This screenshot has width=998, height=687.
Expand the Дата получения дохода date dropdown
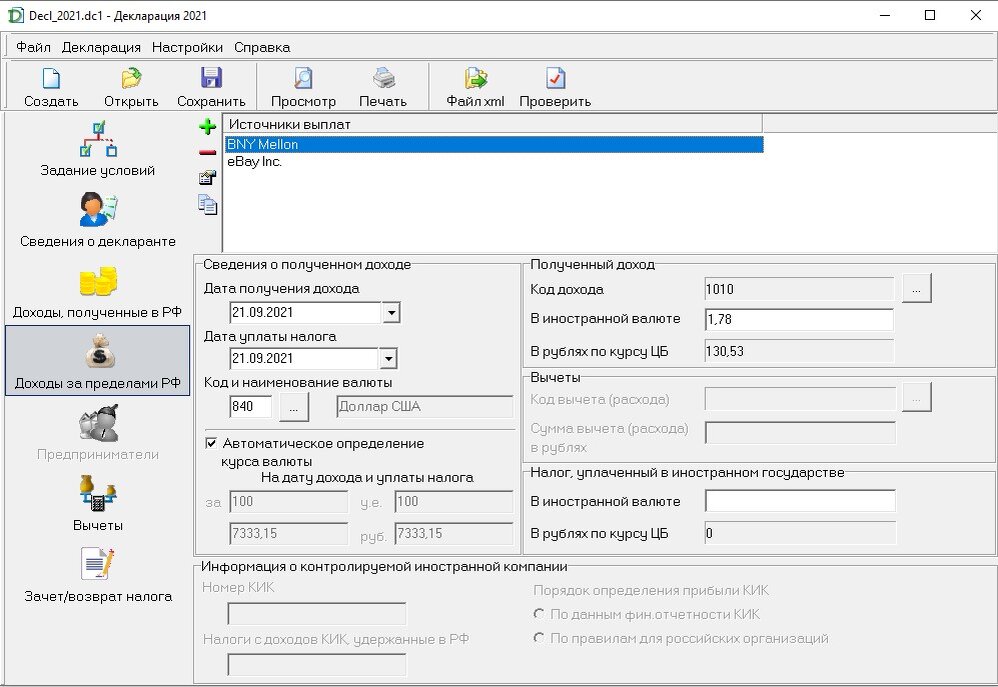pos(391,313)
